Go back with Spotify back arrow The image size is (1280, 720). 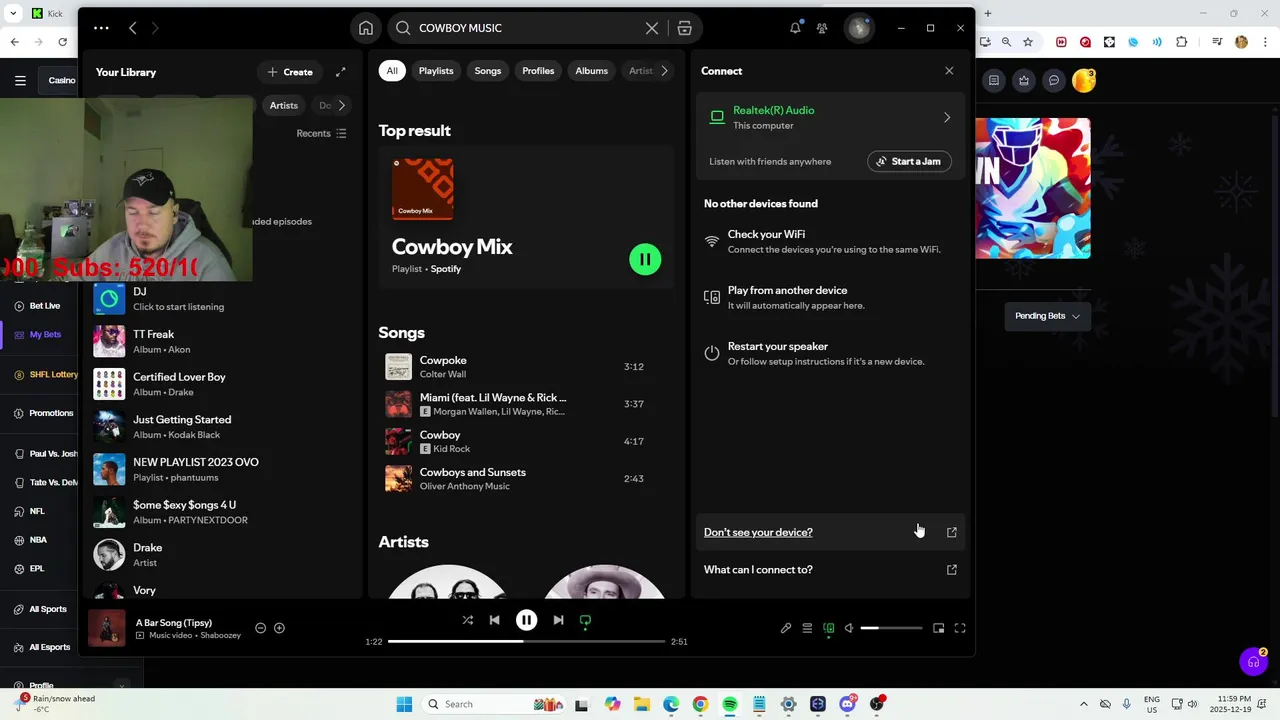tap(132, 28)
